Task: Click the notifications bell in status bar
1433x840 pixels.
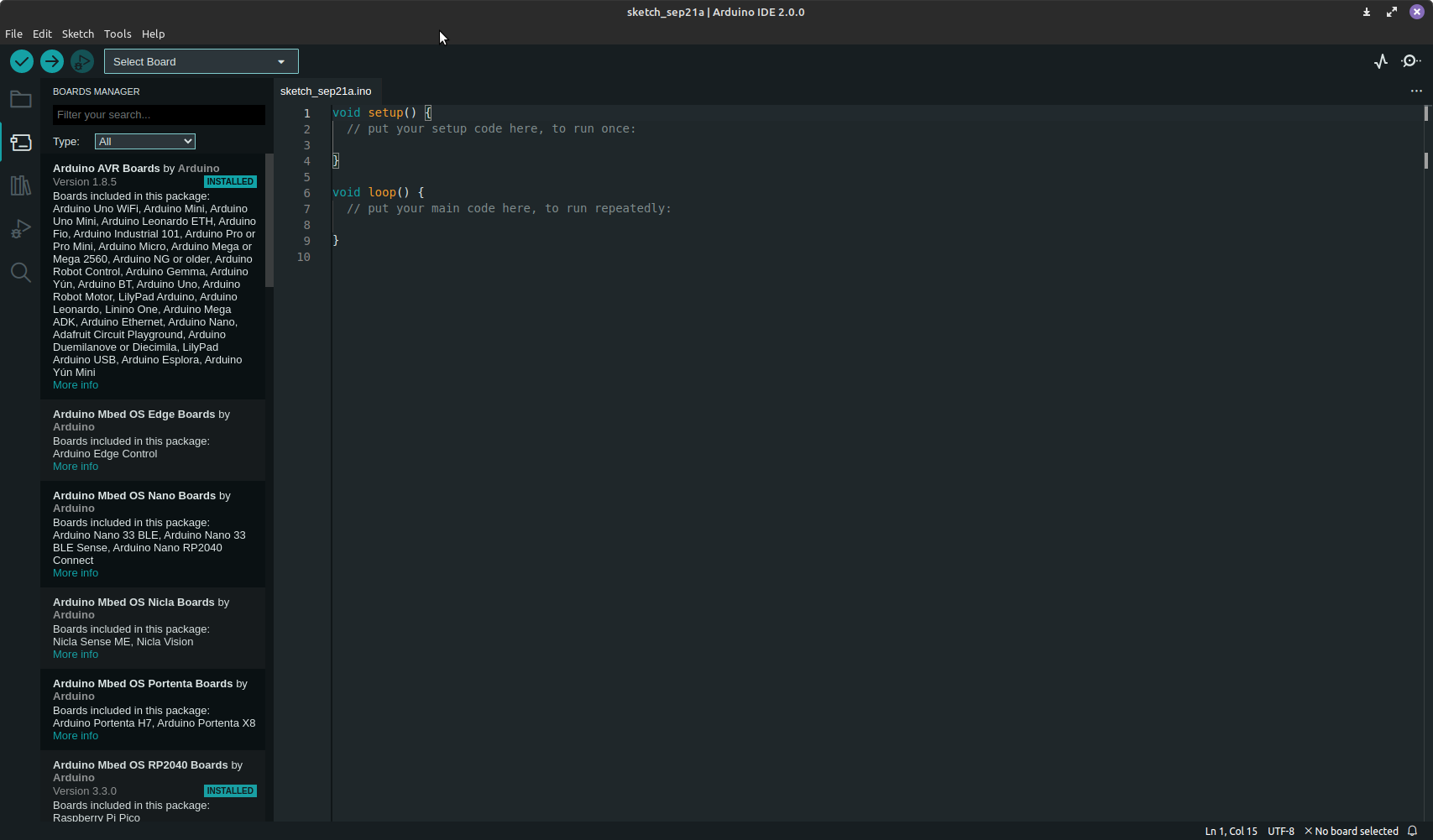Action: [x=1413, y=831]
